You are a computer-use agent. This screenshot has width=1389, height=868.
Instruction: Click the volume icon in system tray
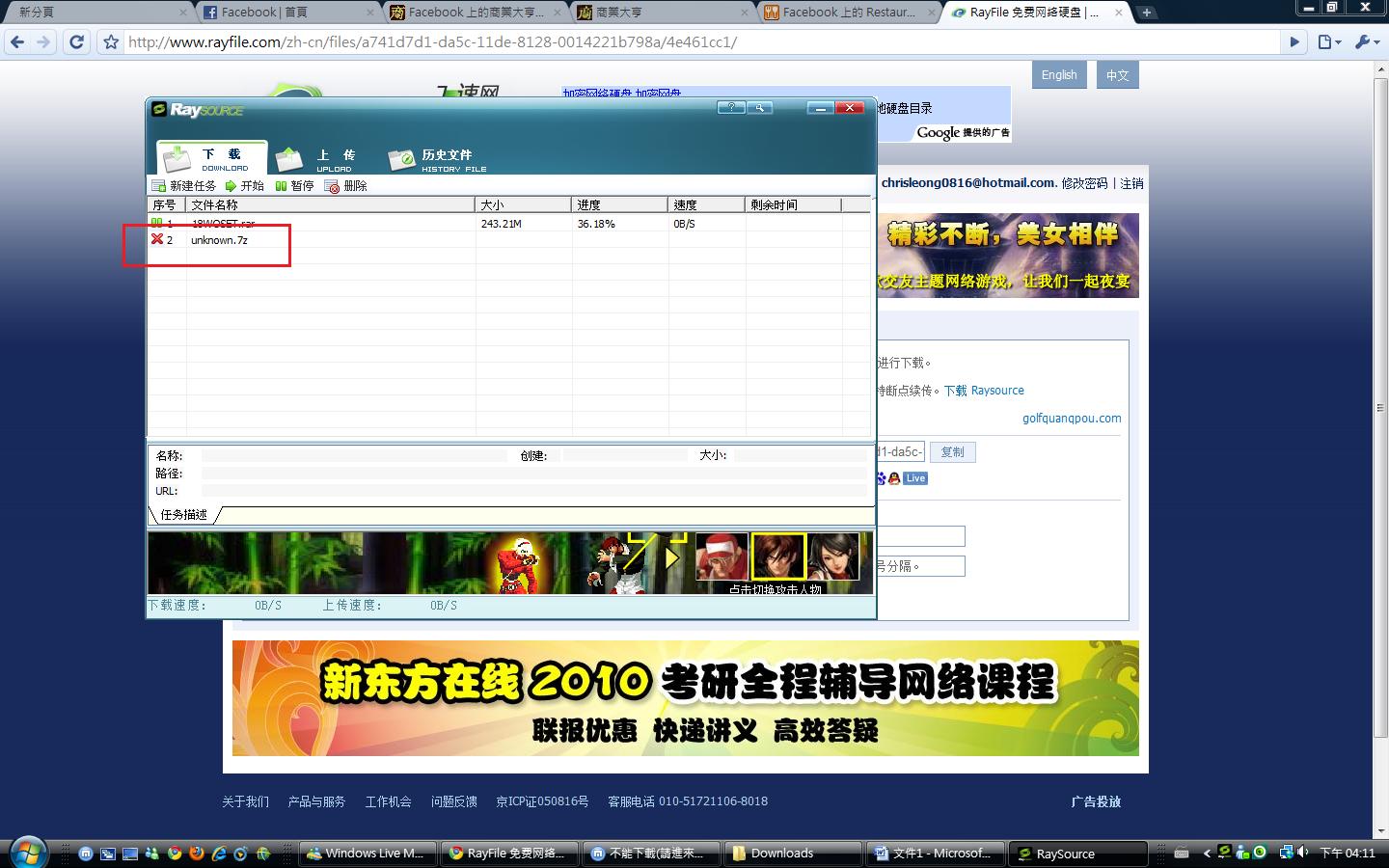tap(1303, 853)
